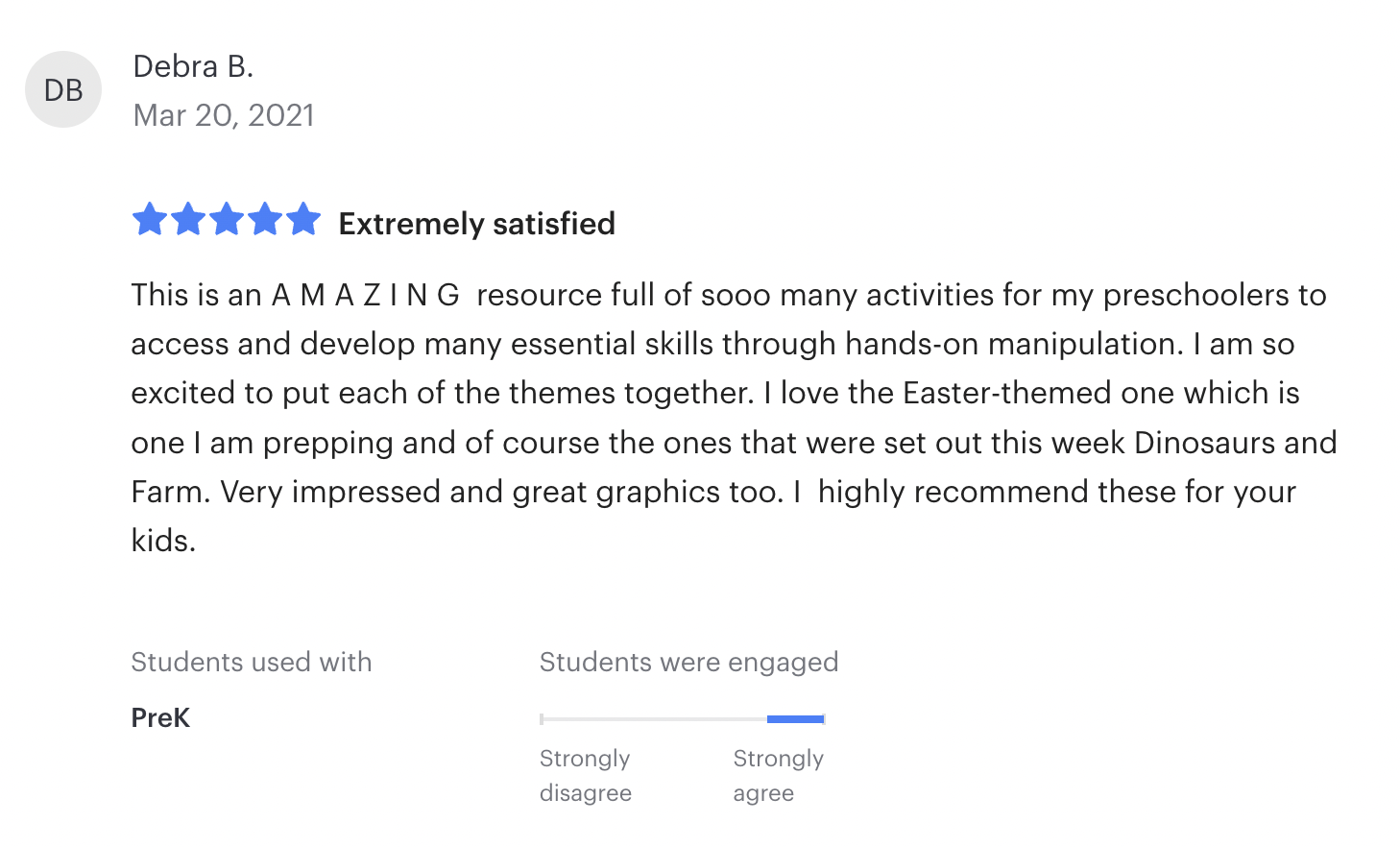Select the PreK grade label
Screen dimensions: 1400x847
pyautogui.click(x=160, y=717)
